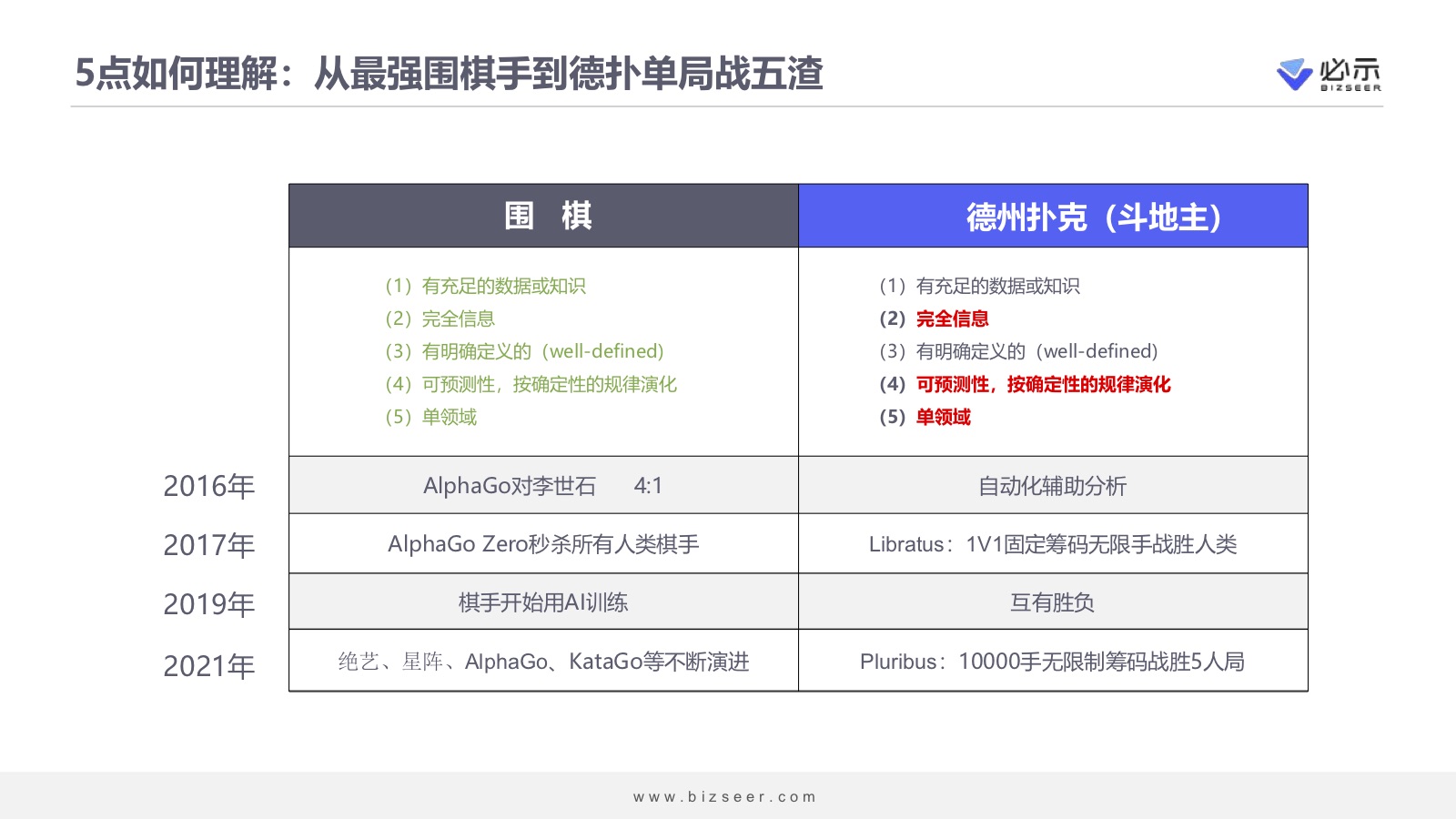Click the Libratus 1V1 cell
The height and width of the screenshot is (819, 1456).
[x=1053, y=545]
